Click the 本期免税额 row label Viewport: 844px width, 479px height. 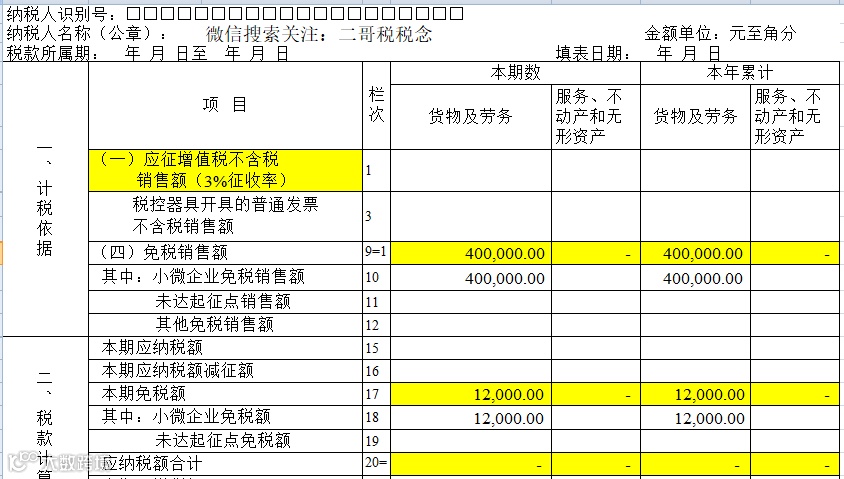[x=226, y=394]
